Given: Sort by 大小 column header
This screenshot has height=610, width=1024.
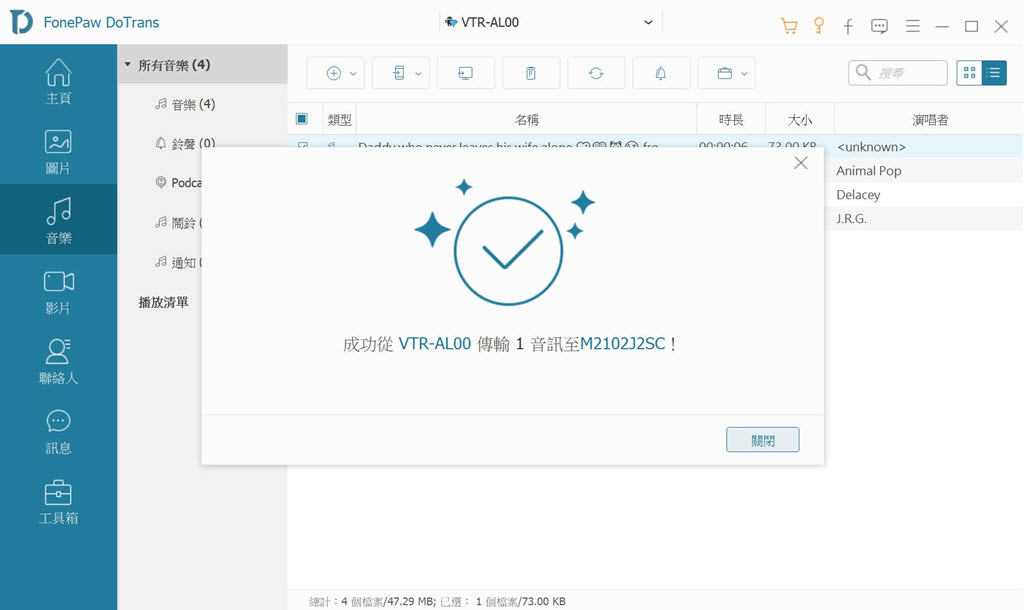Looking at the screenshot, I should click(x=799, y=120).
